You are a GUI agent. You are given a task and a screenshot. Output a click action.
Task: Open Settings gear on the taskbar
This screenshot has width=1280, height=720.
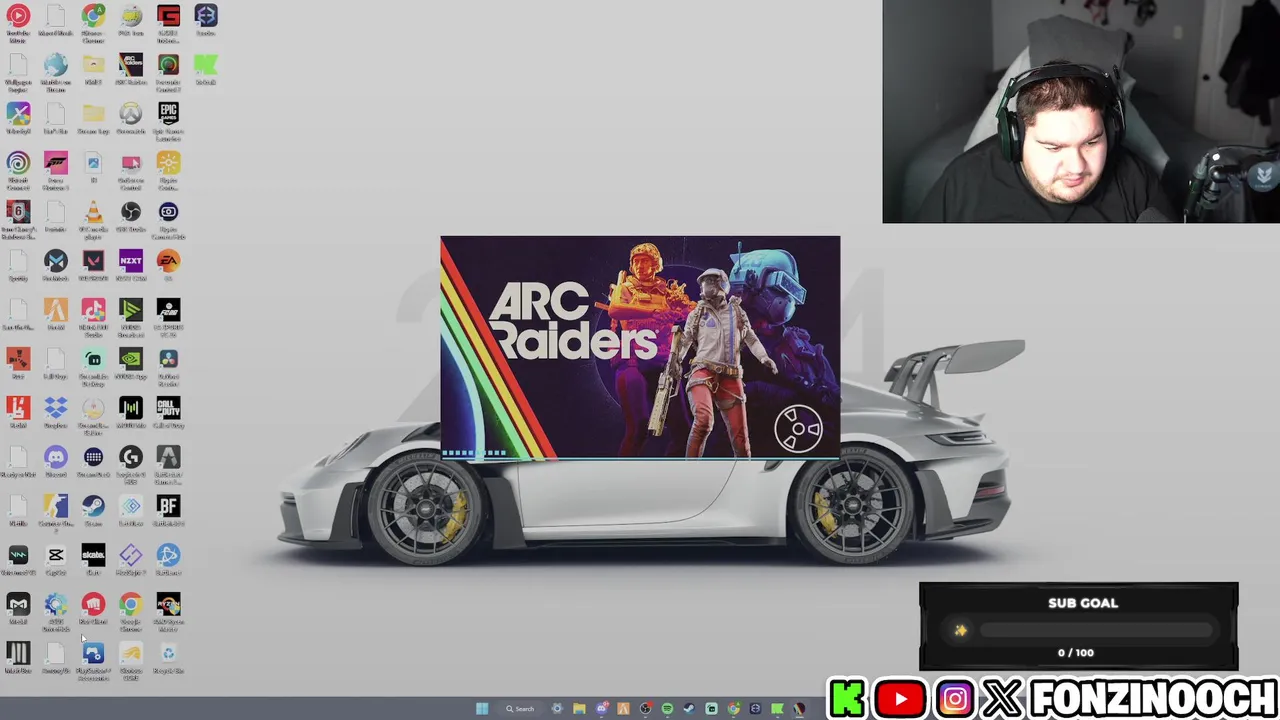(557, 709)
